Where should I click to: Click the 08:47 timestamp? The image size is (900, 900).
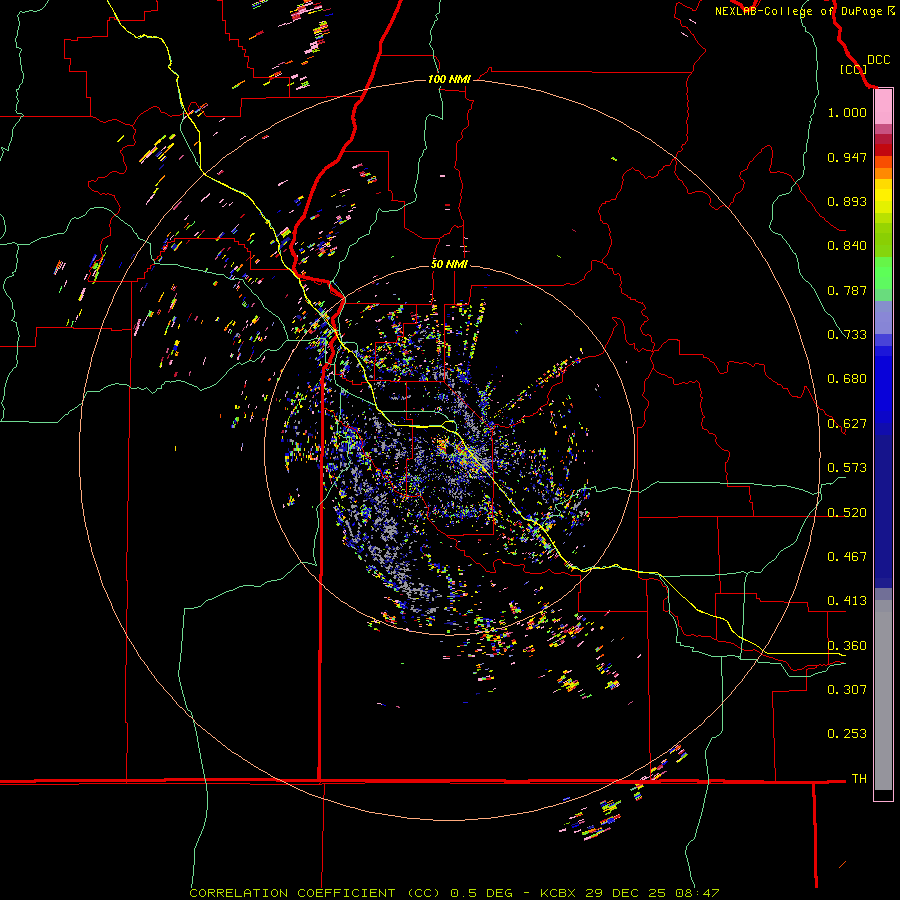[697, 893]
